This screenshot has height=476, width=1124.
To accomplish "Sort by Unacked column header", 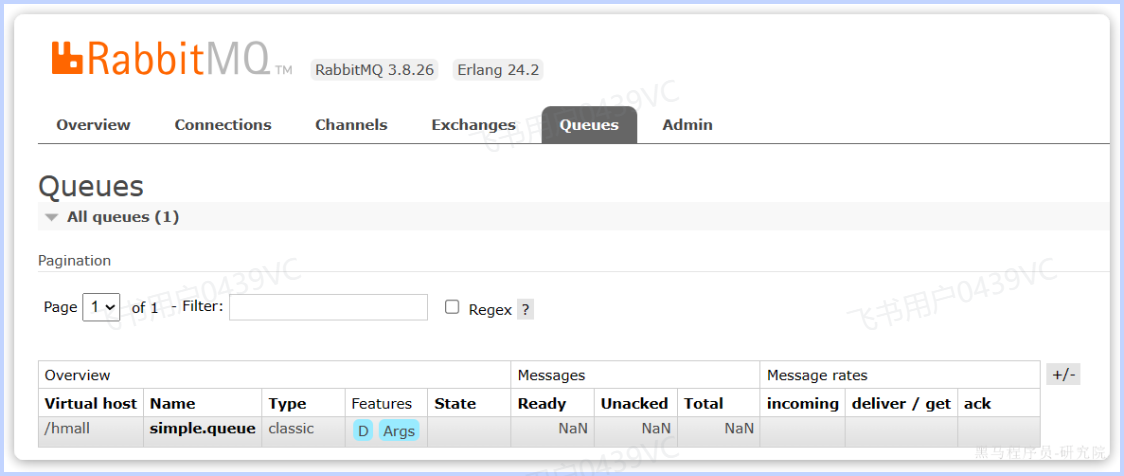I will [x=634, y=404].
